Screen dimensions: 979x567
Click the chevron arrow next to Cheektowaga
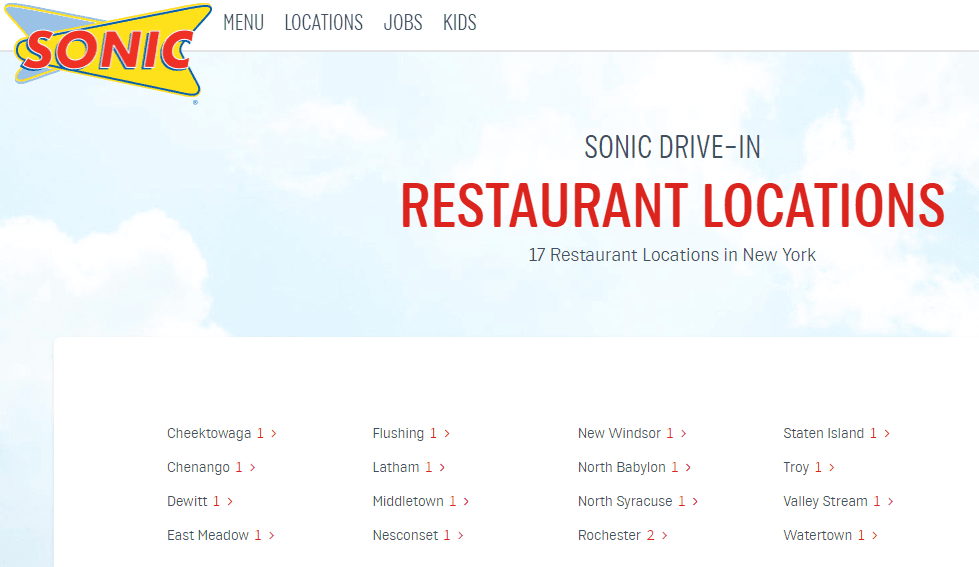273,433
